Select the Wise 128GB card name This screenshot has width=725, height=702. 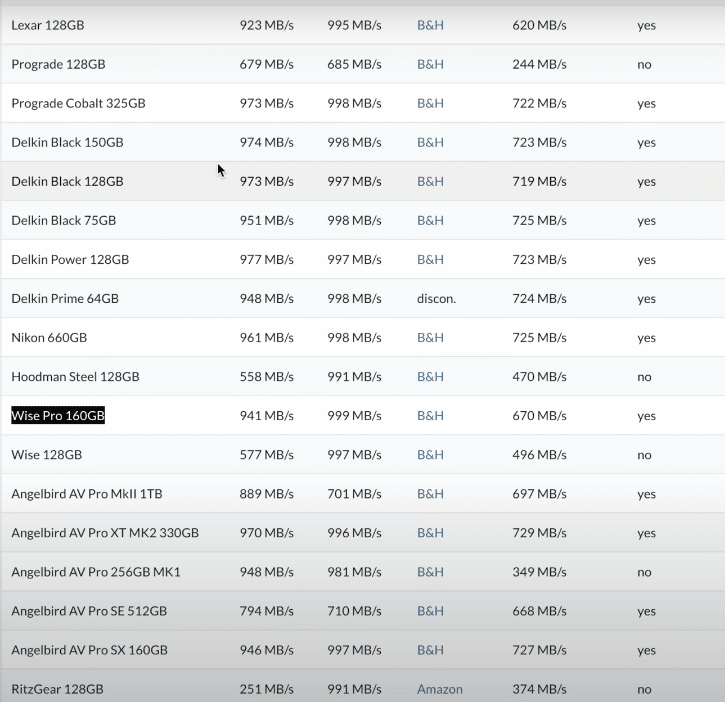point(47,455)
